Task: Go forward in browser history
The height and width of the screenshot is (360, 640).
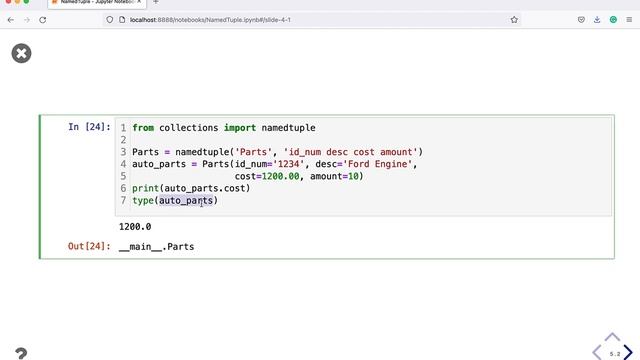Action: click(27, 20)
